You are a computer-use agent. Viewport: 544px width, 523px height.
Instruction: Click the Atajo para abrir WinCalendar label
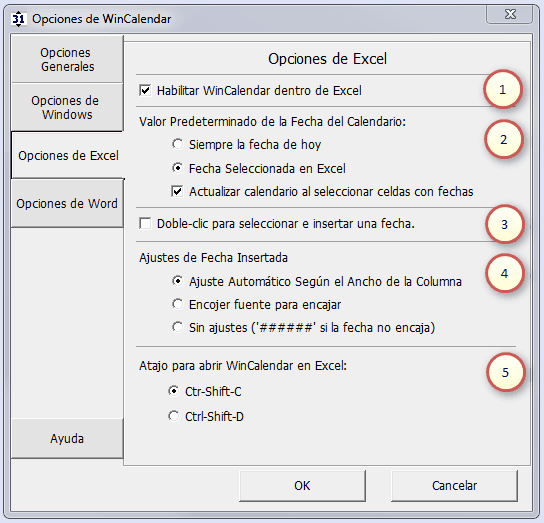243,366
